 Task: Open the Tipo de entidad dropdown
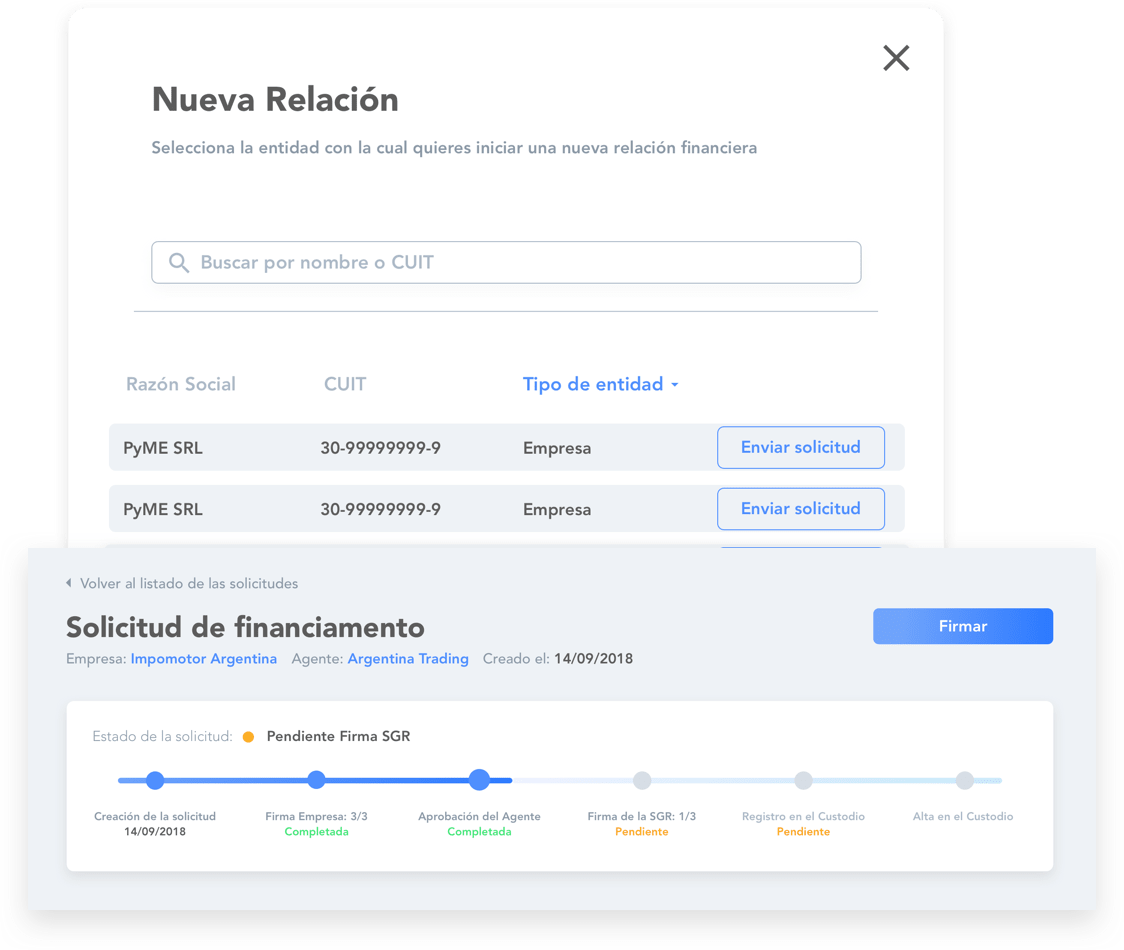[x=601, y=385]
